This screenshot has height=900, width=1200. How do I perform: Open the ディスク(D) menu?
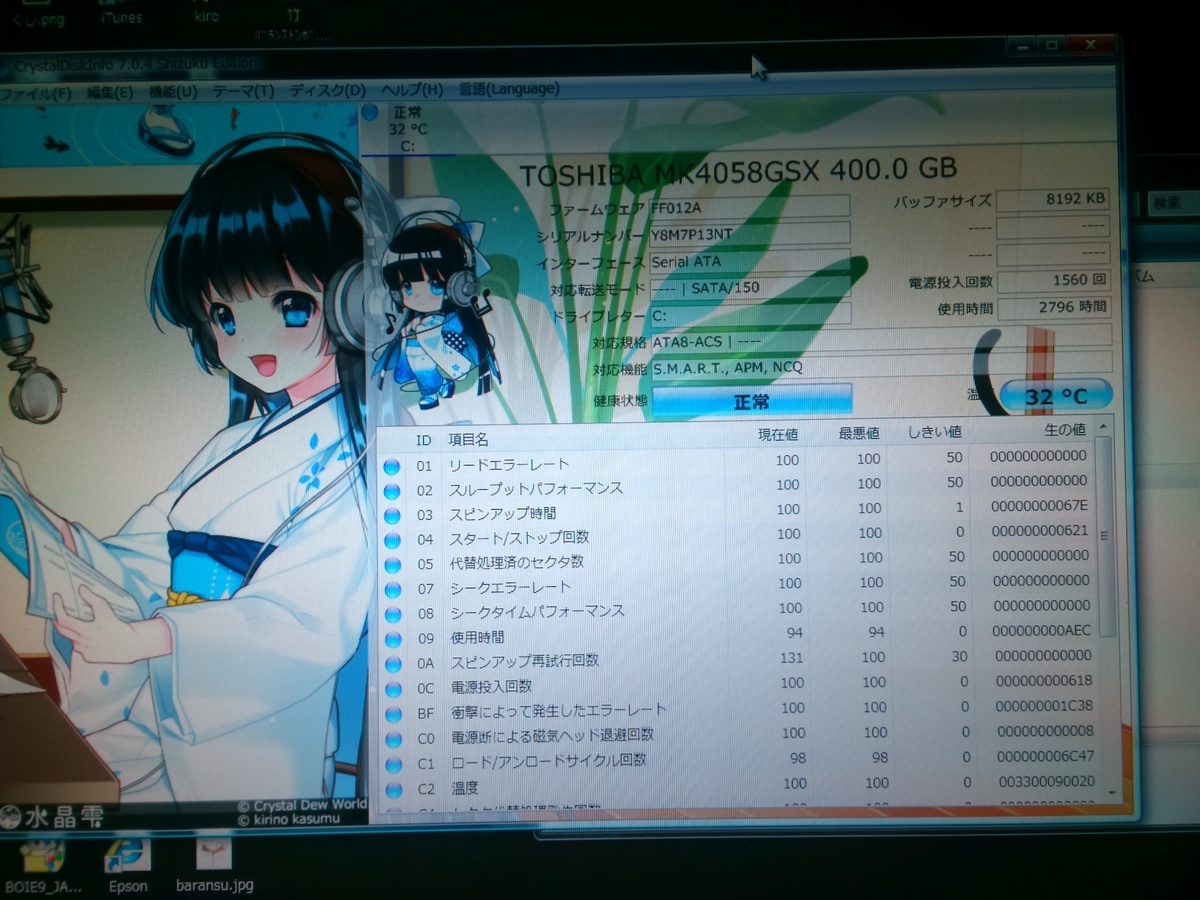(x=327, y=90)
